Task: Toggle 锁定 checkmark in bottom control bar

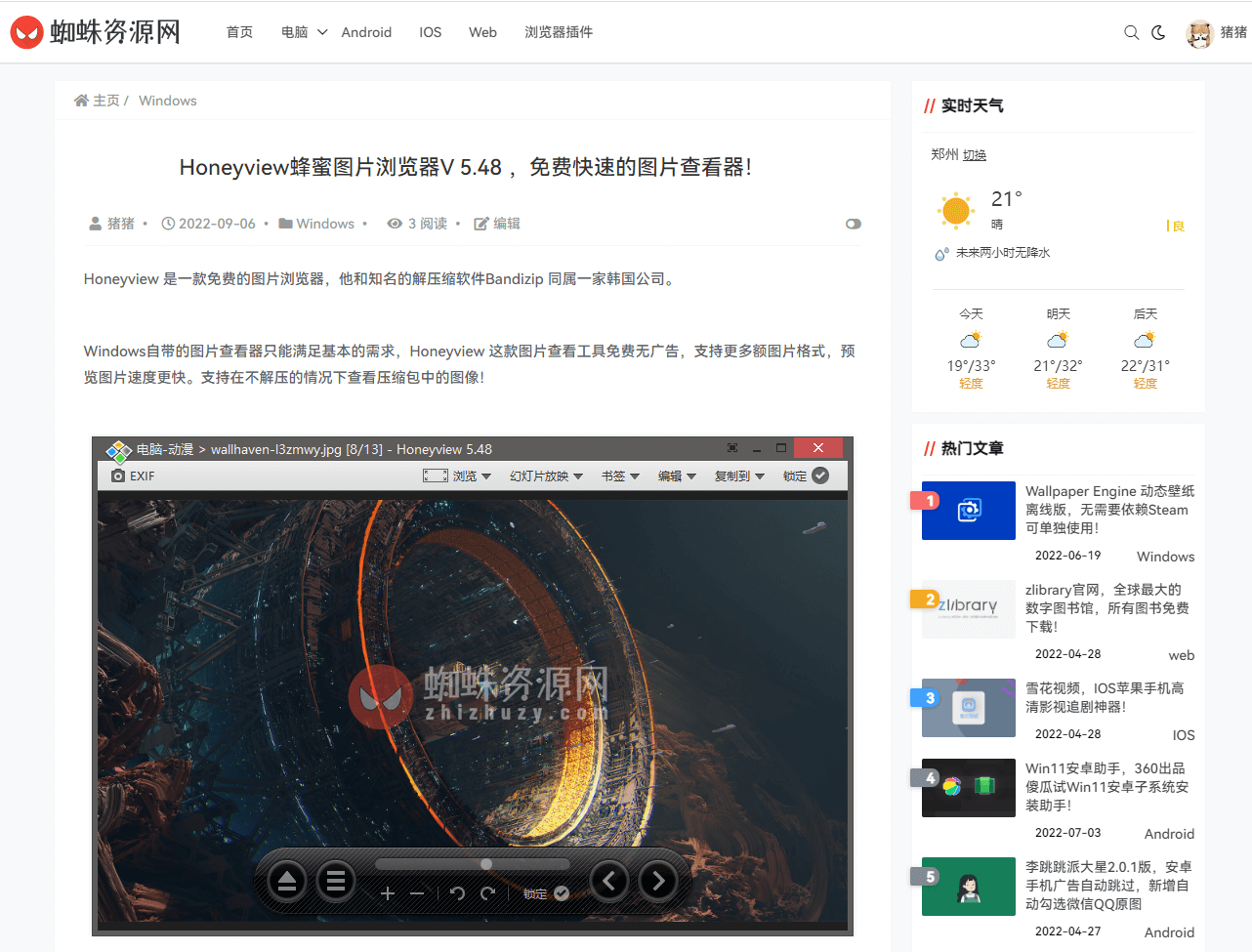Action: [x=562, y=893]
